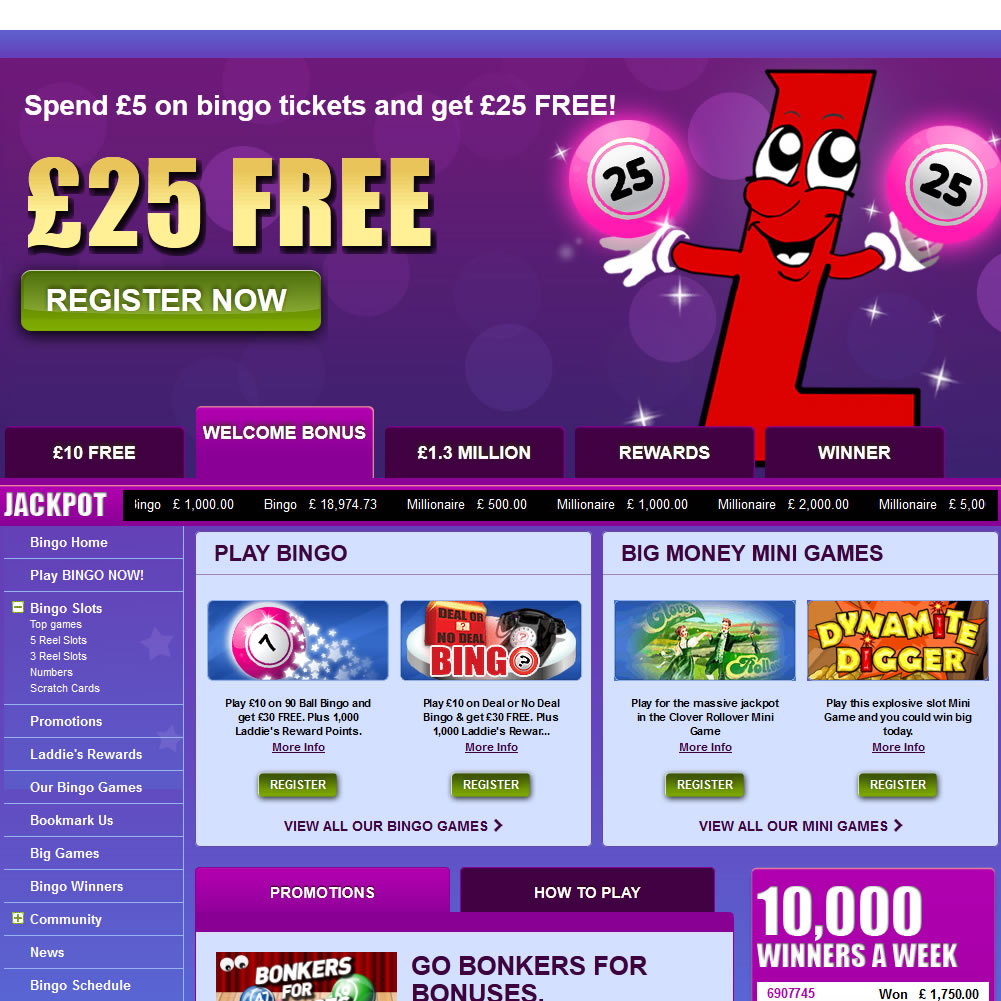Click the pink 25 bingo ball on the left
1001x1001 pixels.
coord(628,178)
